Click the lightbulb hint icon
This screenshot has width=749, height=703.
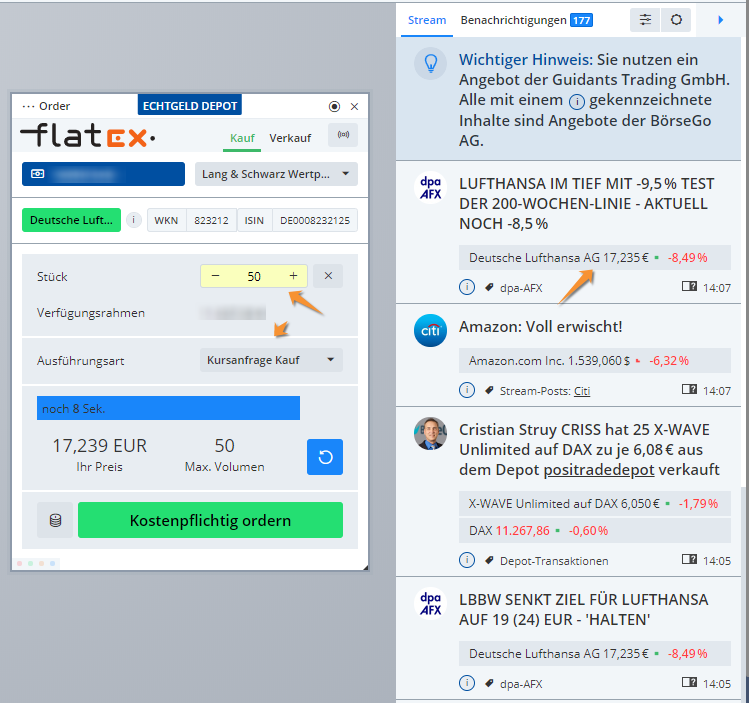point(430,63)
